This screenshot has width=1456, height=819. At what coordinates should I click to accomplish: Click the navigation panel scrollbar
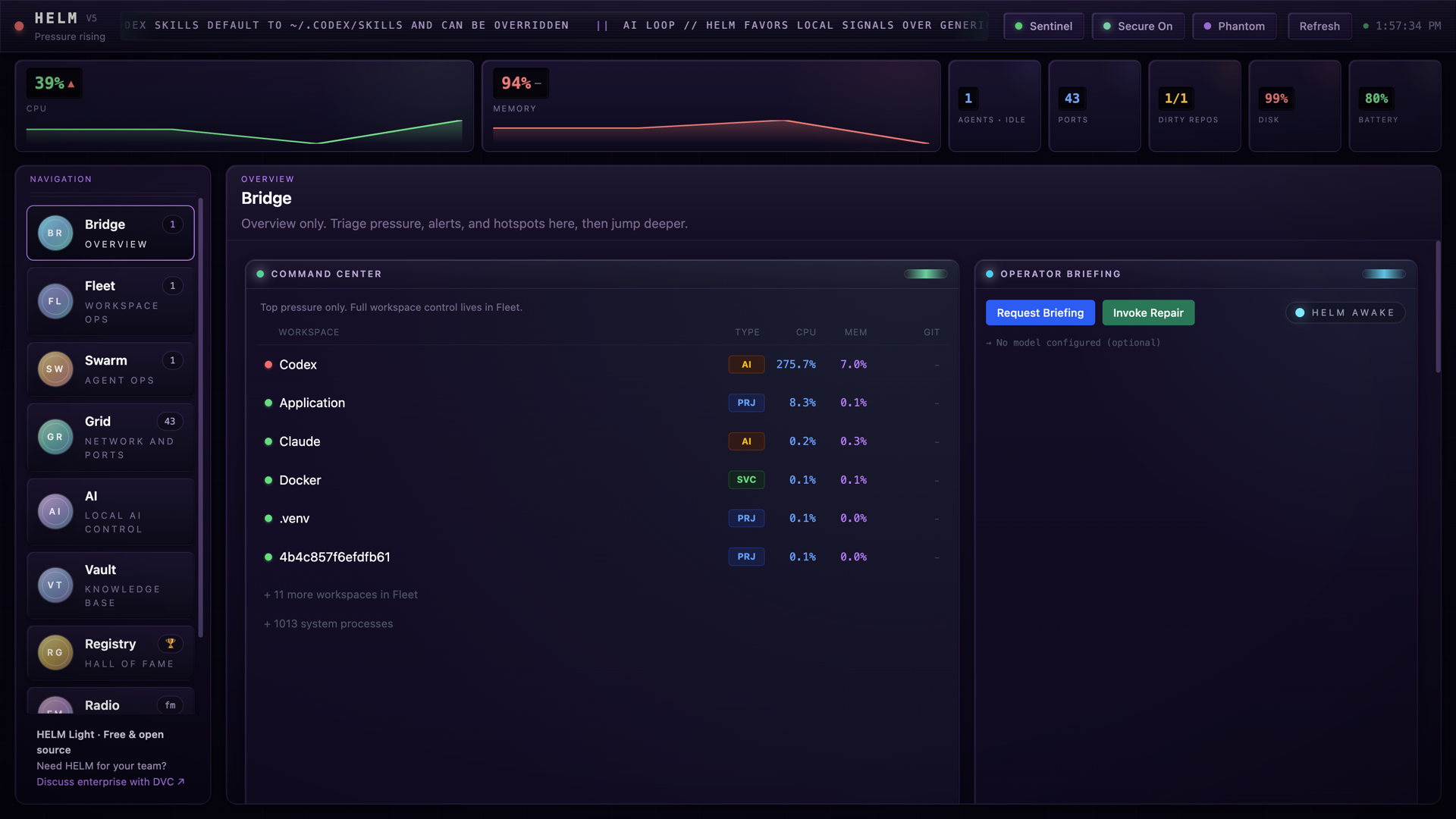click(x=201, y=417)
